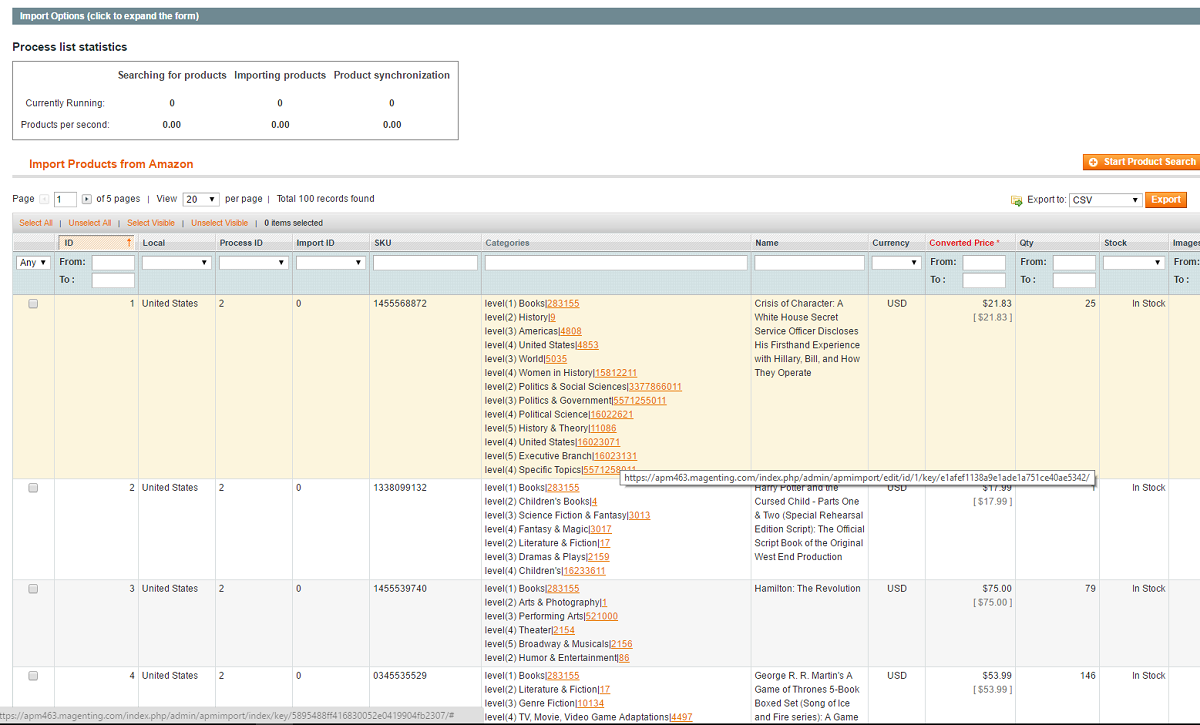Image resolution: width=1200 pixels, height=725 pixels.
Task: Tick the checkbox for row ID 2
Action: coord(33,488)
